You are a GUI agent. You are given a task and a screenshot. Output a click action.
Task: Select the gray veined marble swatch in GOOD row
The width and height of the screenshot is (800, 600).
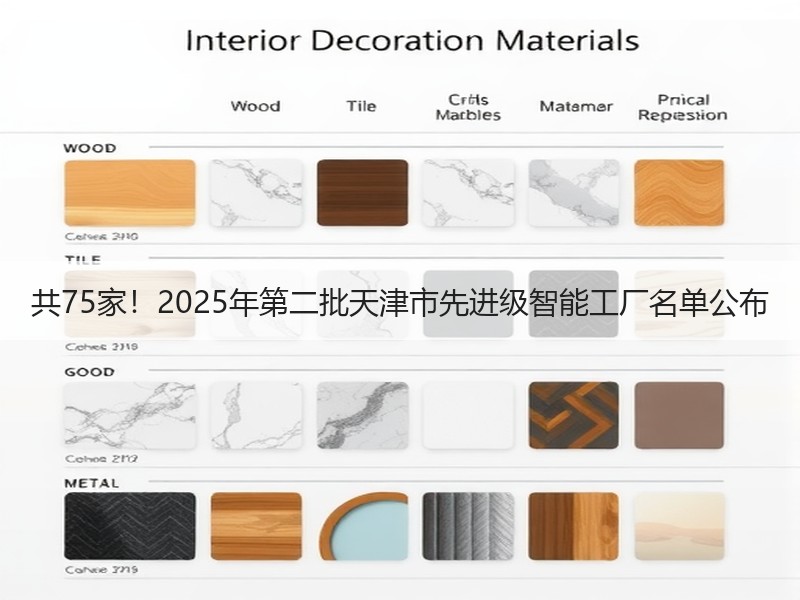362,415
